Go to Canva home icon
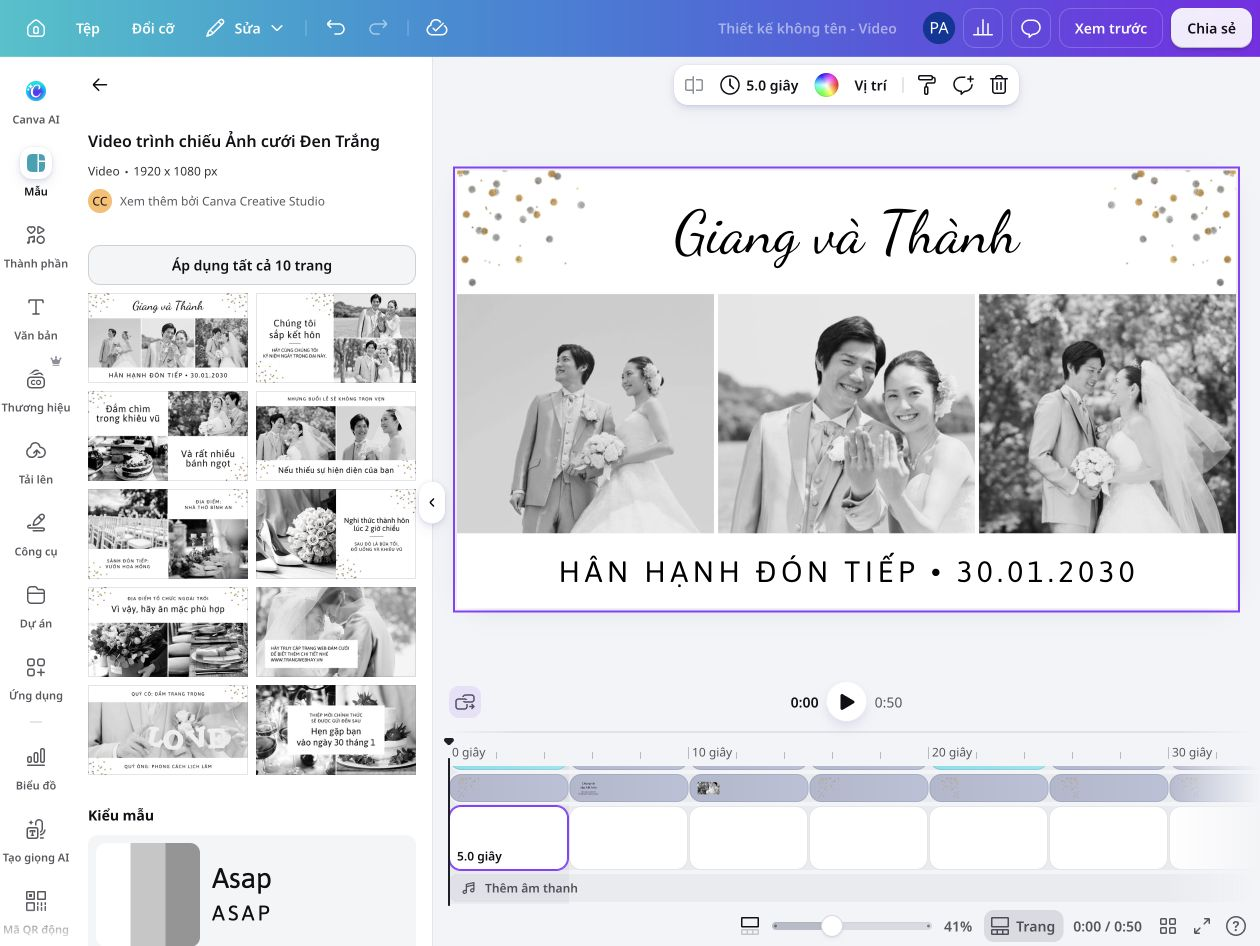The image size is (1260, 946). coord(36,28)
